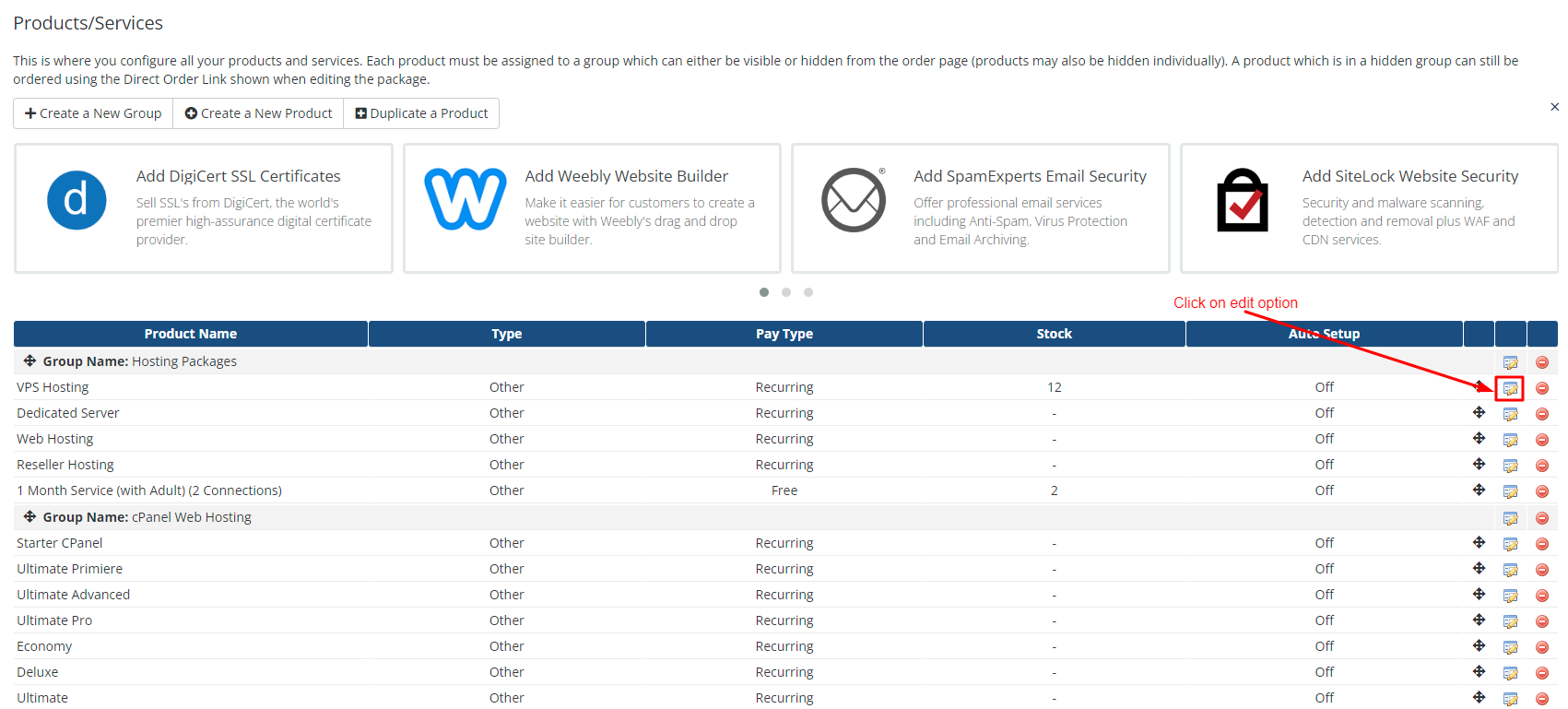Screen dimensions: 1568x709
Task: Switch to third carousel page dot
Action: click(x=808, y=292)
